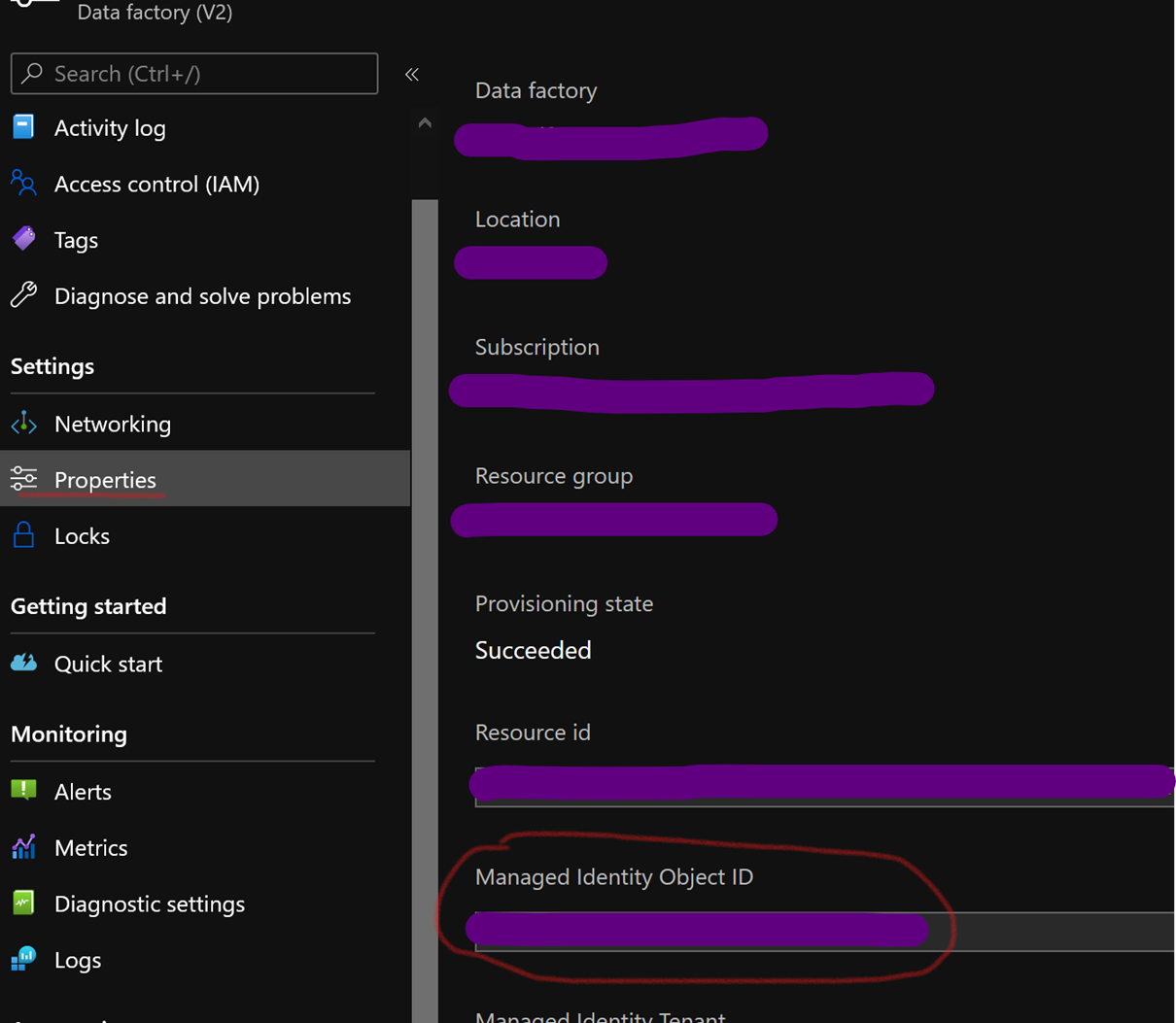Click the Locks padlock icon
Screen dimensions: 1176x1023
coord(23,535)
